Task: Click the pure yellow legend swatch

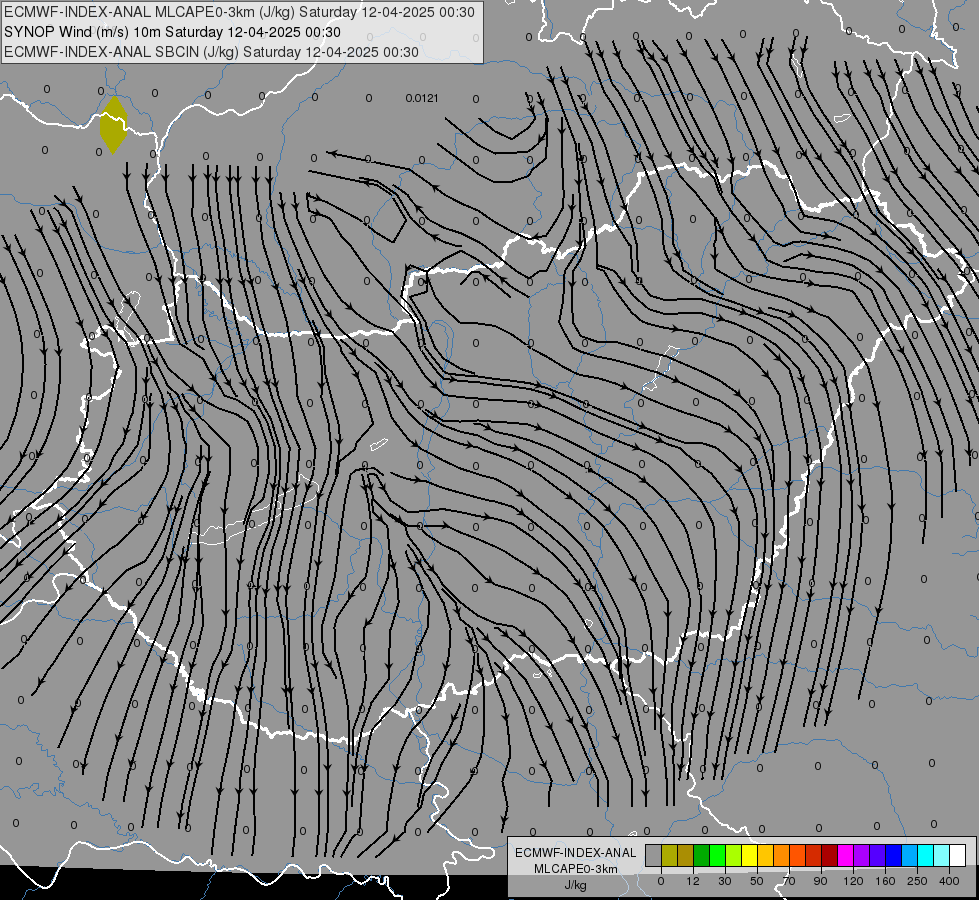Action: pos(750,855)
